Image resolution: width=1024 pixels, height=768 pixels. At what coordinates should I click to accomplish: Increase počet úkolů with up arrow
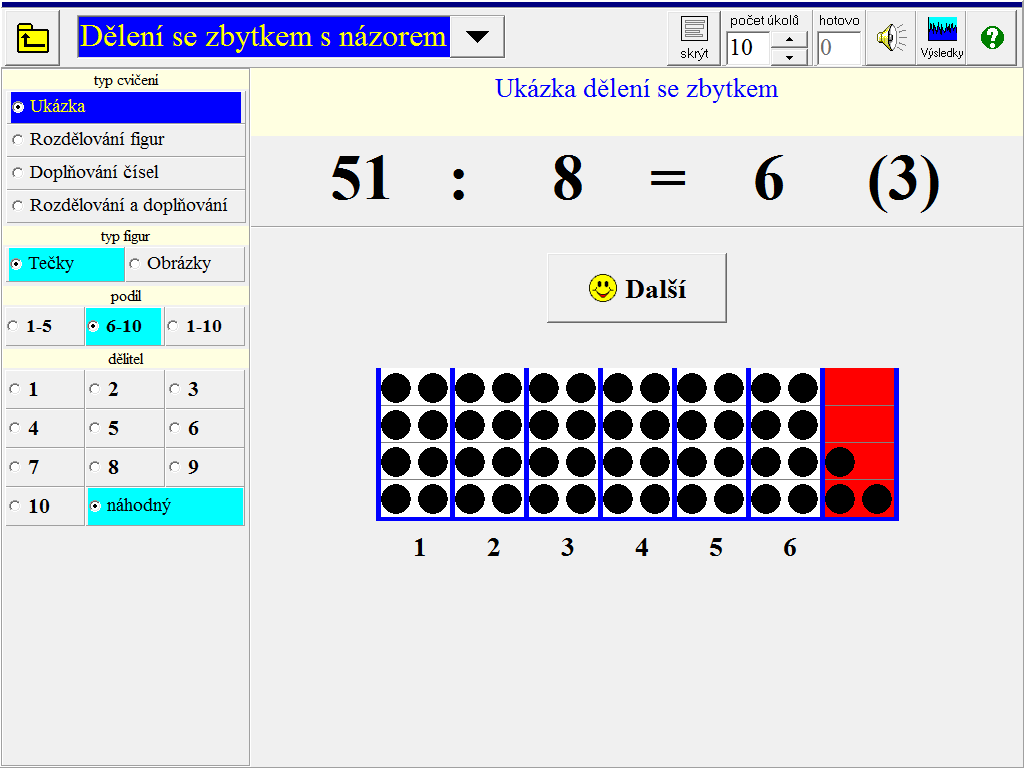[x=789, y=40]
